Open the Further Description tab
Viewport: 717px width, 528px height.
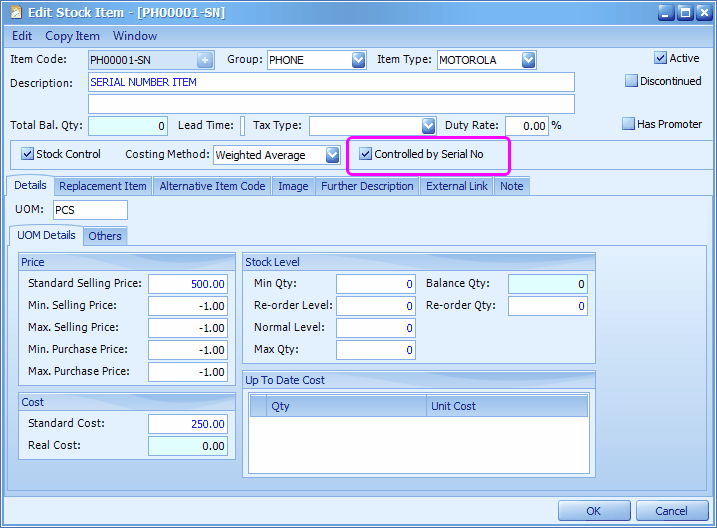point(367,186)
